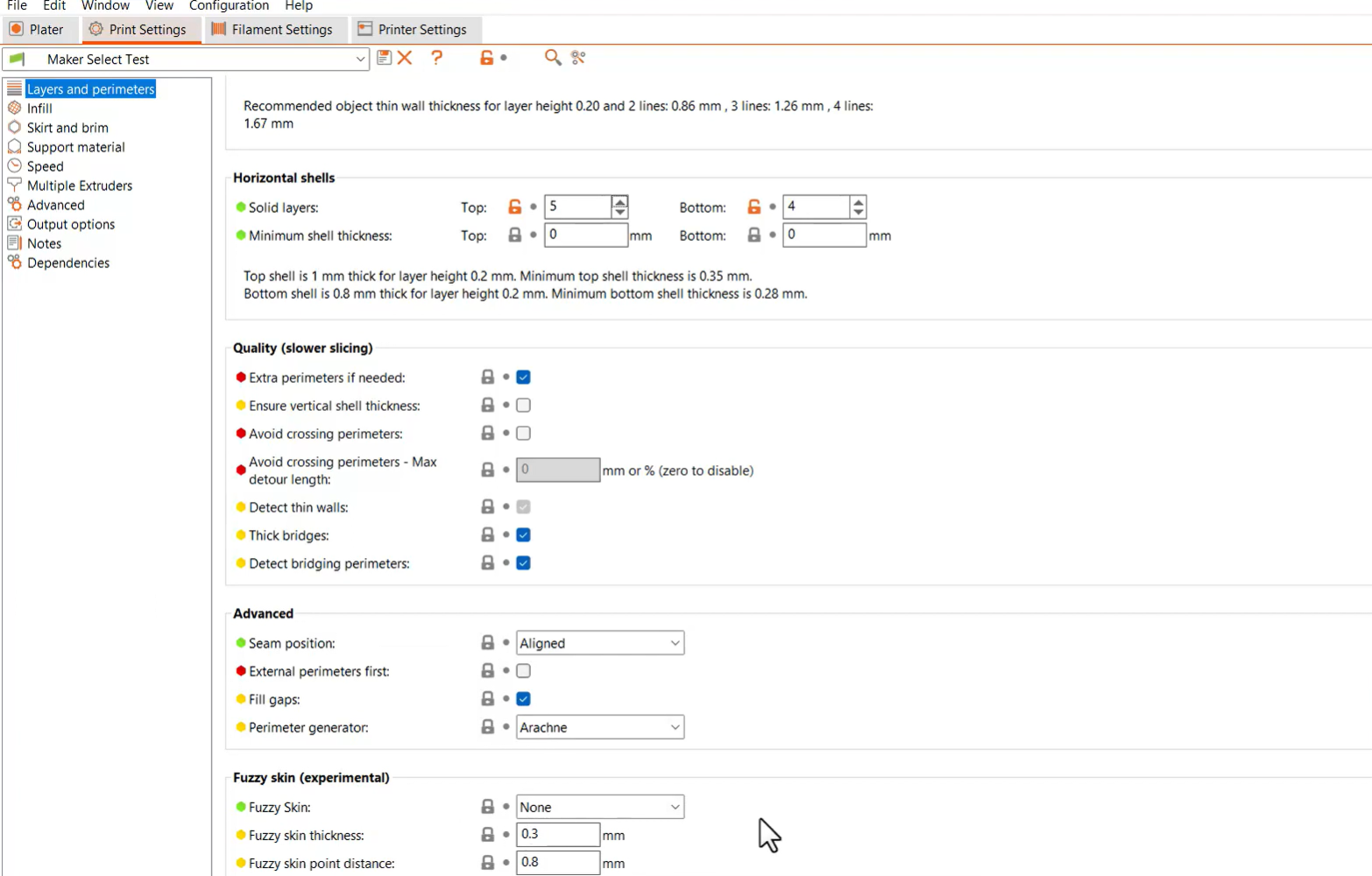Switch to the Filament Settings tab
This screenshot has width=1372, height=876.
272,30
